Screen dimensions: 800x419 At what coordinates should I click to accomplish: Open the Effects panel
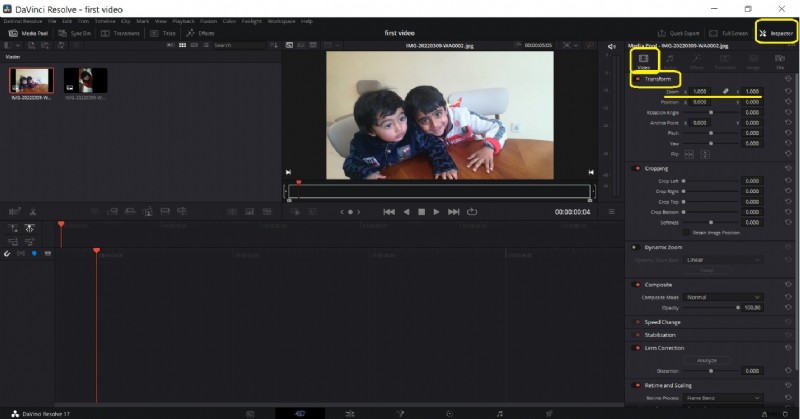click(200, 33)
